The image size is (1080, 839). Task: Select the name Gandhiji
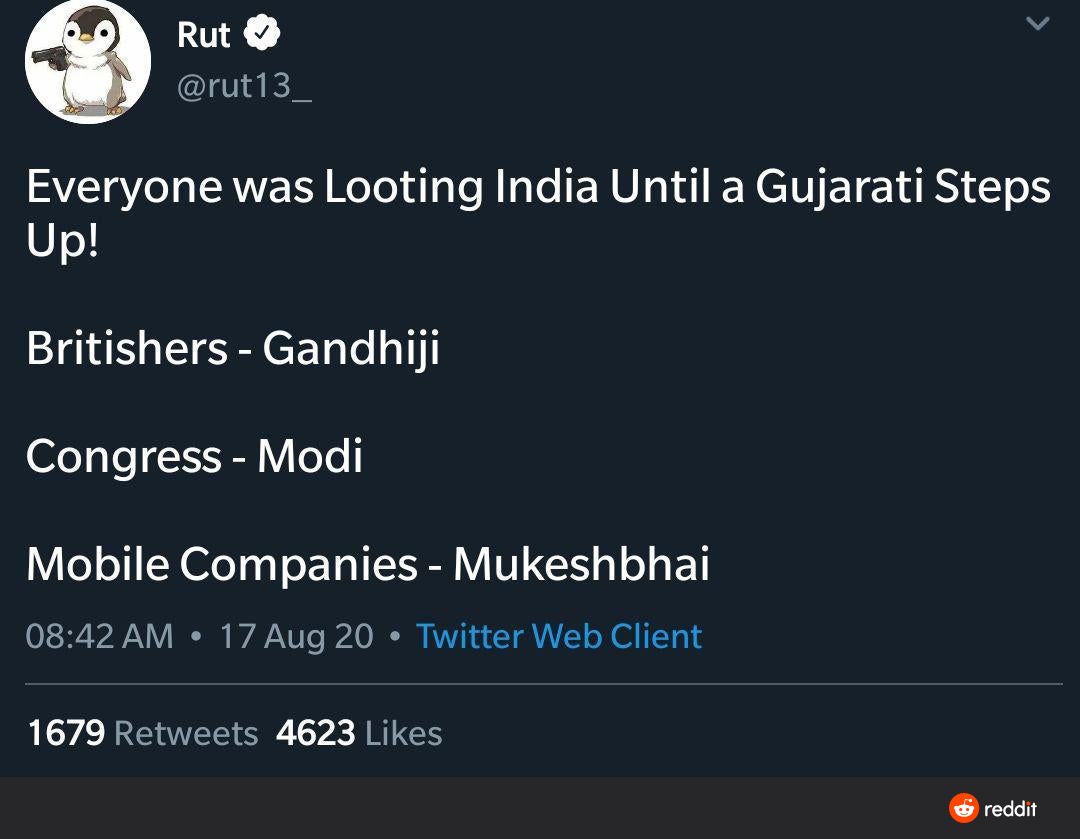[351, 348]
